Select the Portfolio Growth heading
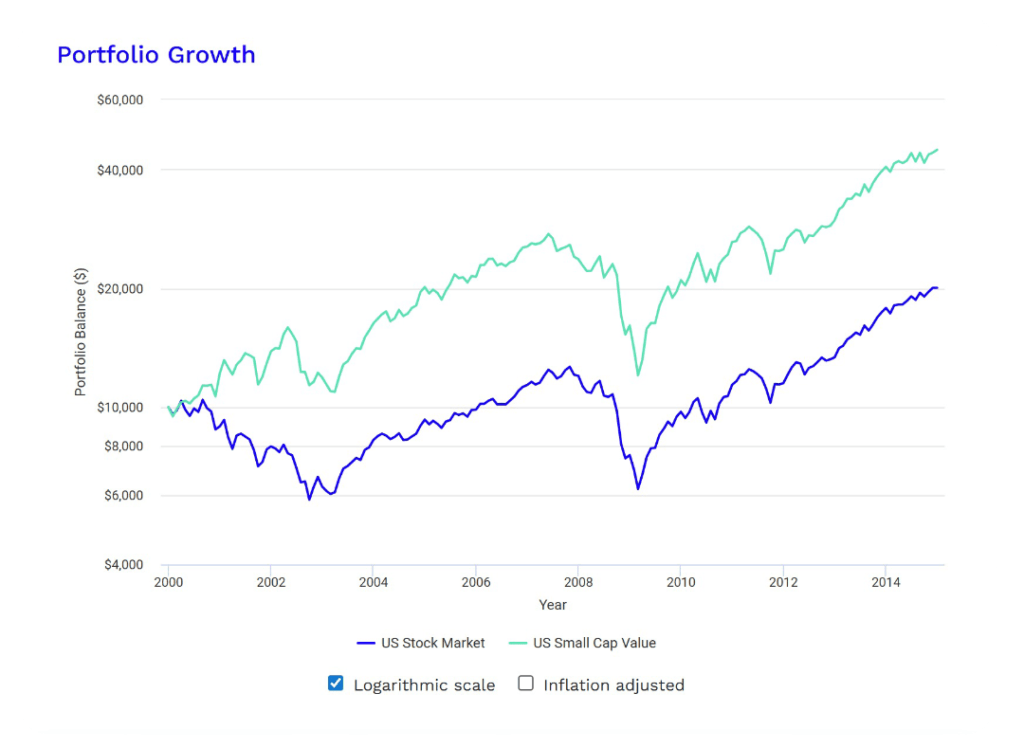 pyautogui.click(x=156, y=55)
